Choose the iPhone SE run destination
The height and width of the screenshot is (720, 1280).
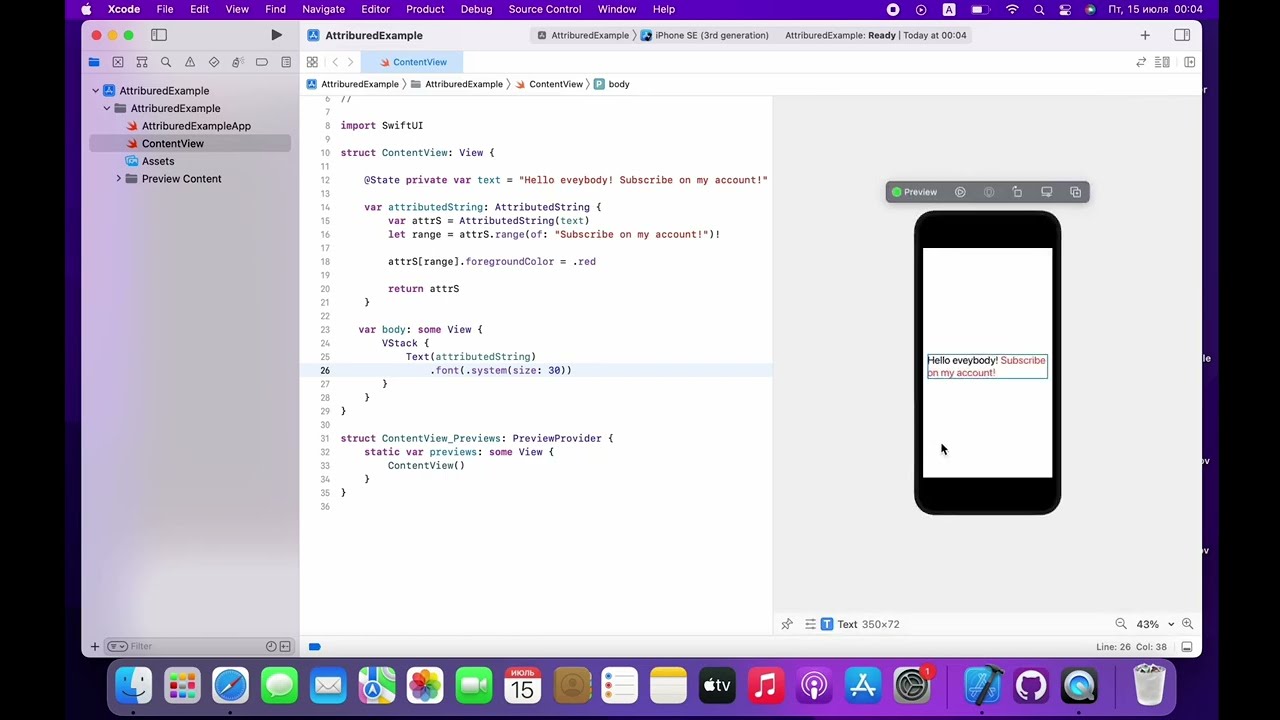coord(705,35)
